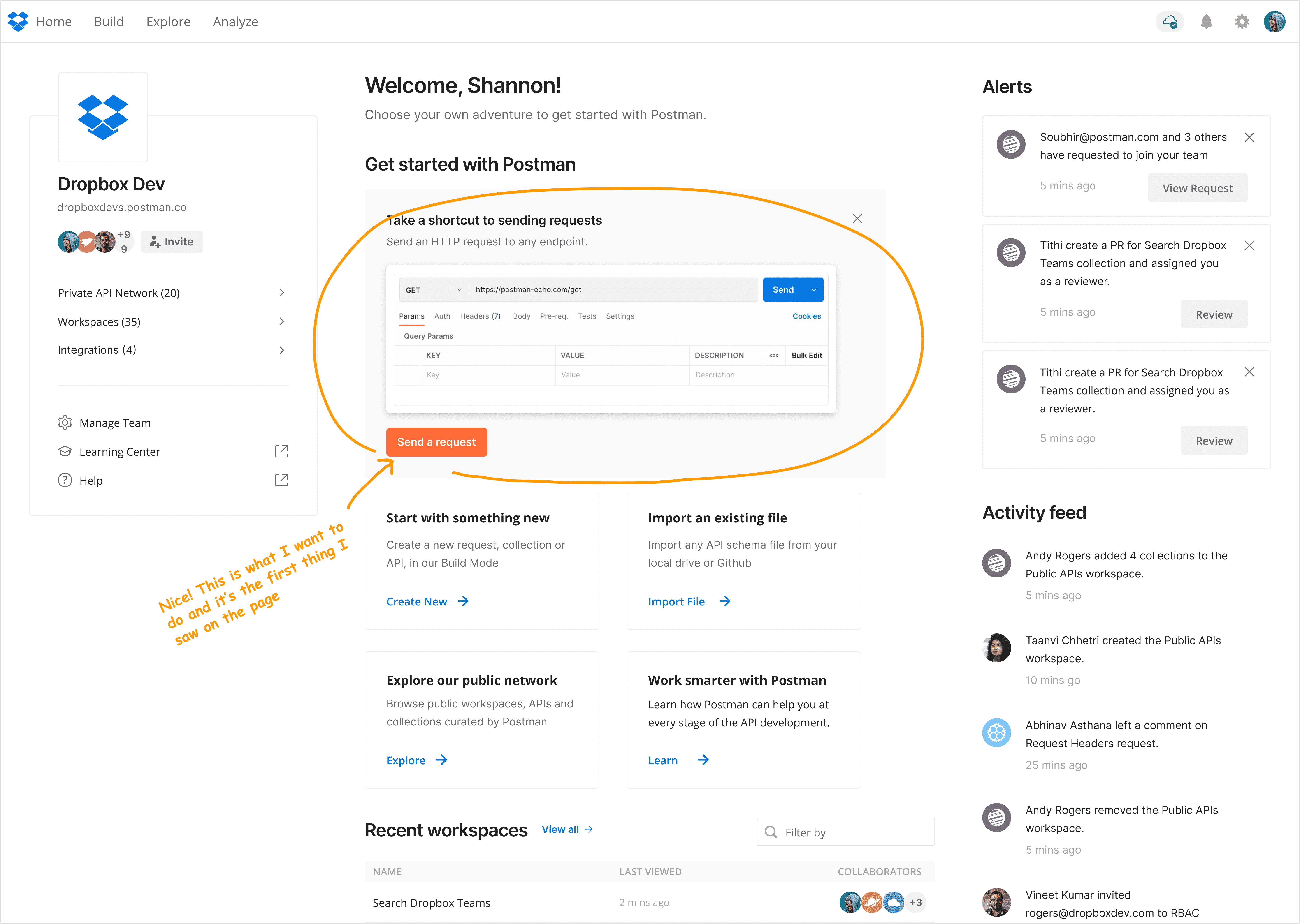
Task: Click the Dropbox logo in top navigation
Action: pyautogui.click(x=18, y=22)
